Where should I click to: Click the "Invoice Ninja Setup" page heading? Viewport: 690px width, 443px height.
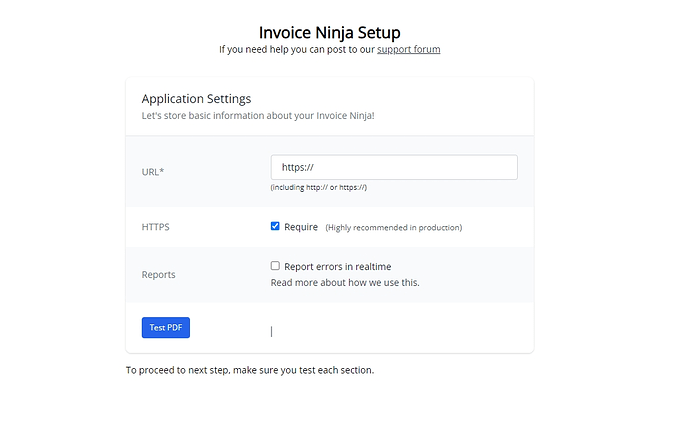click(330, 33)
